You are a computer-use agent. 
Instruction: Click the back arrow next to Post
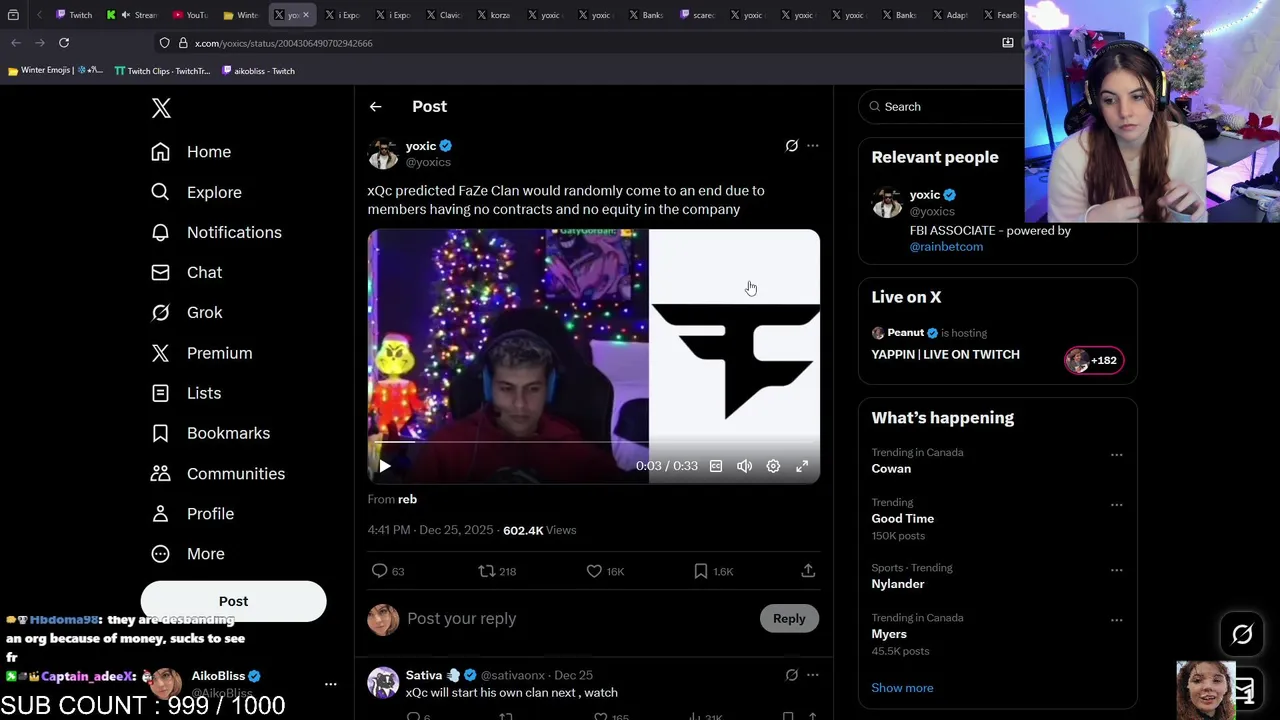[375, 107]
